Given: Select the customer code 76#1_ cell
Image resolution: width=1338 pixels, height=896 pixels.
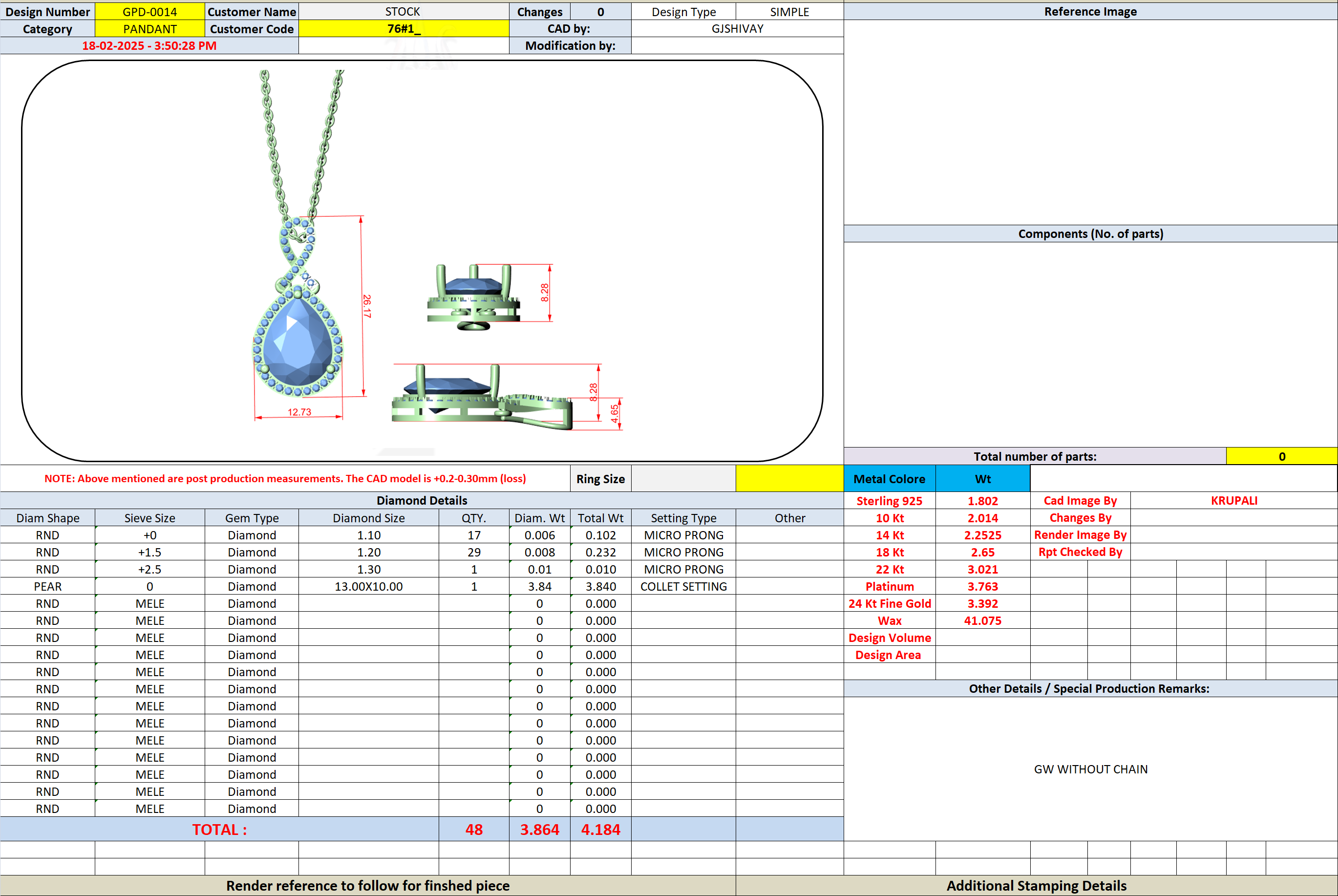Looking at the screenshot, I should 404,28.
